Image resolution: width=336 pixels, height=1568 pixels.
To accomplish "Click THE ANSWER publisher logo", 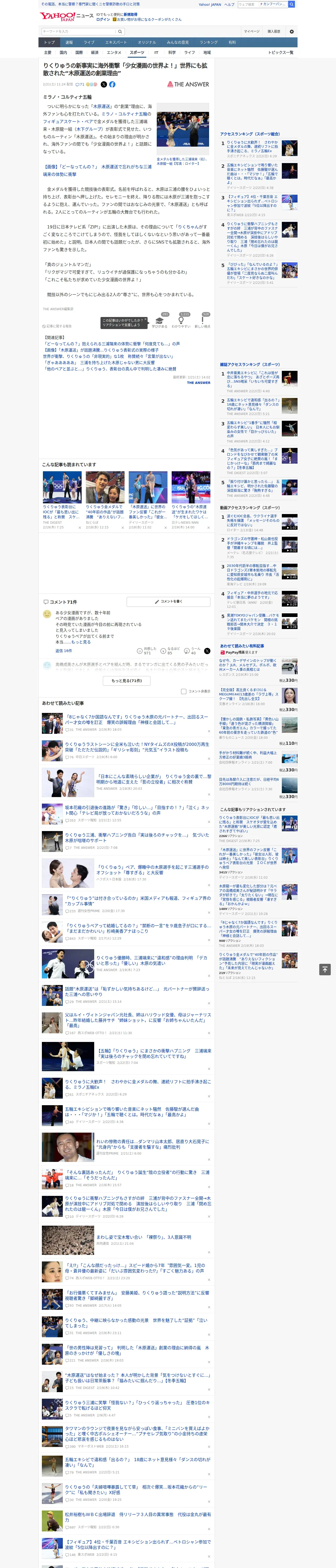I will 188,84.
